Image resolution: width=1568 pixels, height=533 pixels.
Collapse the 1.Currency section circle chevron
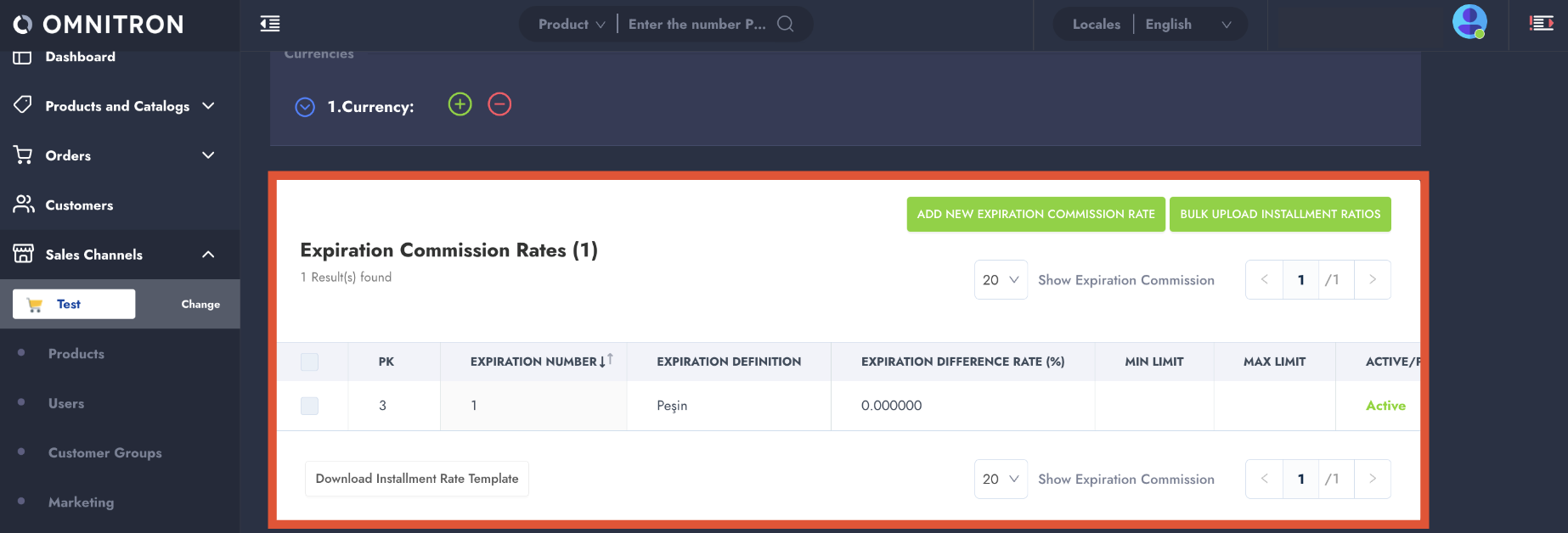(x=305, y=107)
